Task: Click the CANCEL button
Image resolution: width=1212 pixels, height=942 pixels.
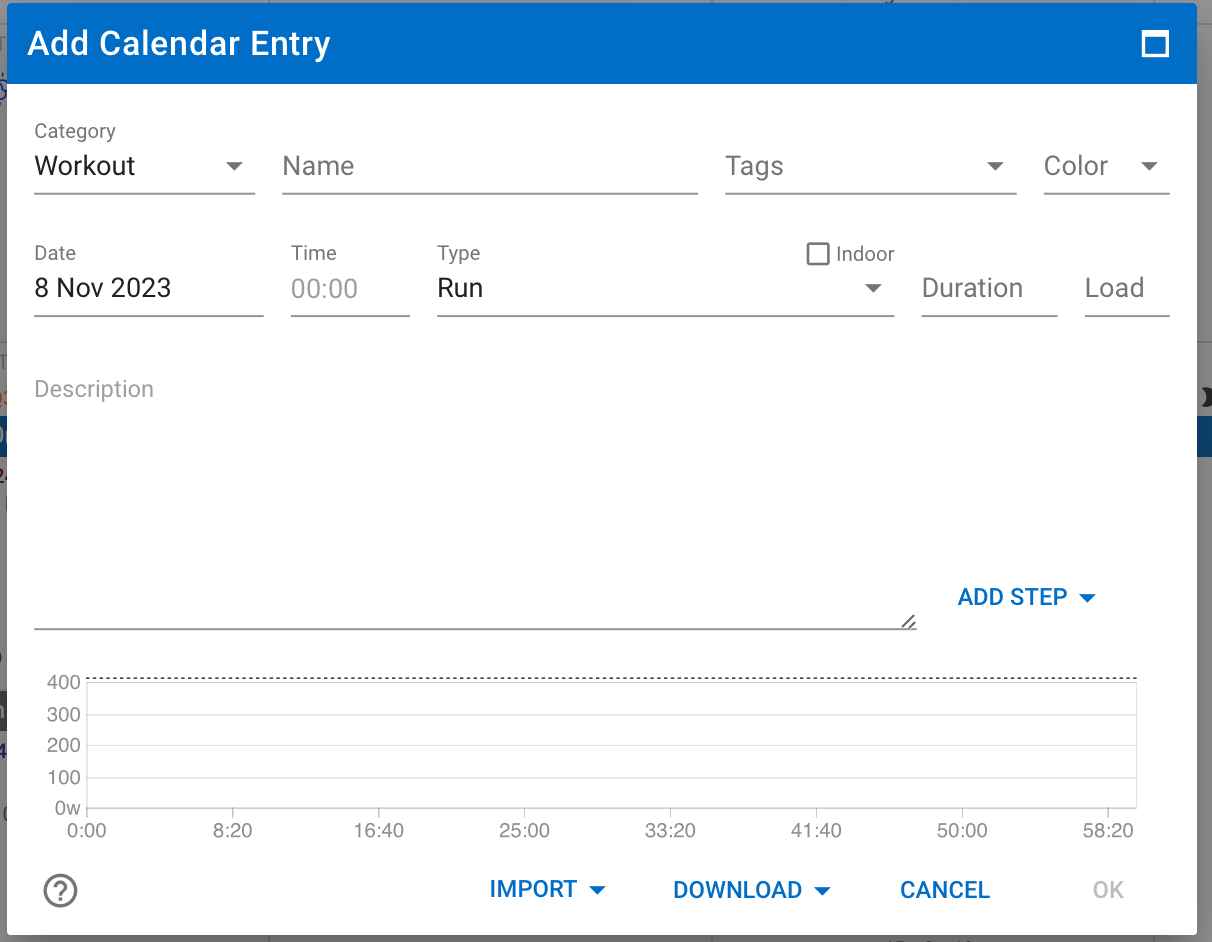Action: click(945, 890)
